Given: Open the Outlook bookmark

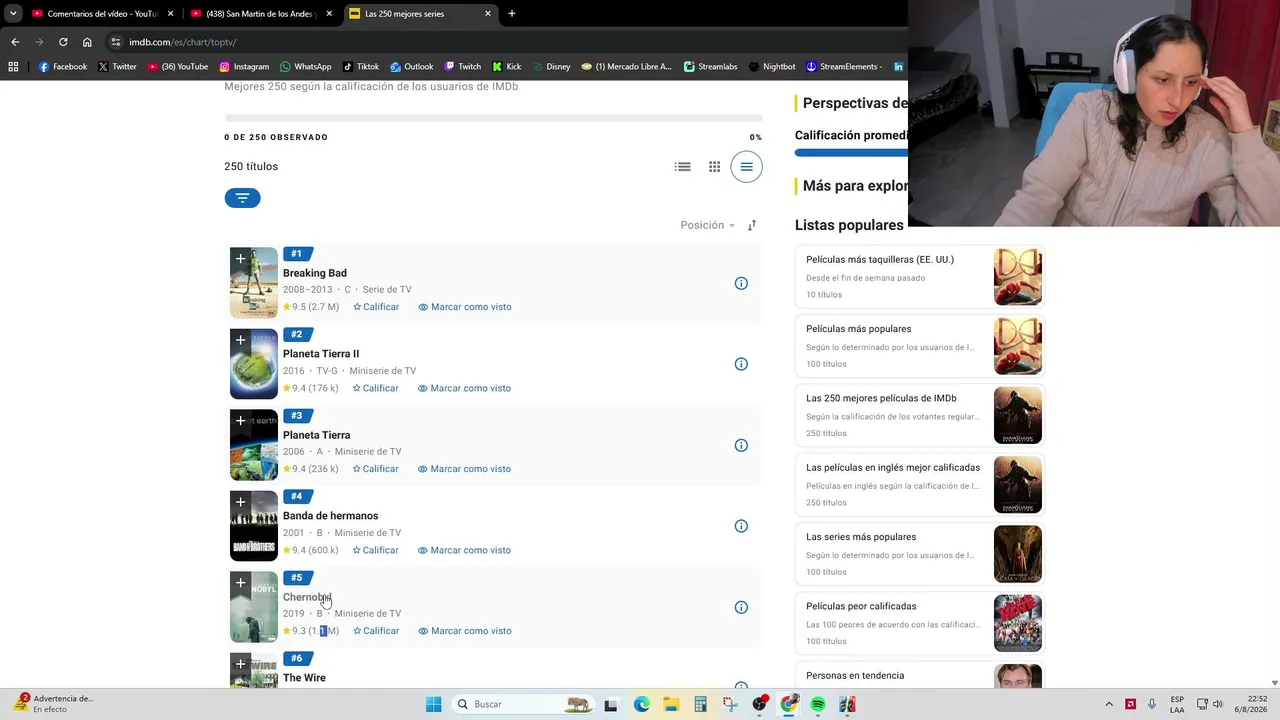Looking at the screenshot, I should point(411,67).
